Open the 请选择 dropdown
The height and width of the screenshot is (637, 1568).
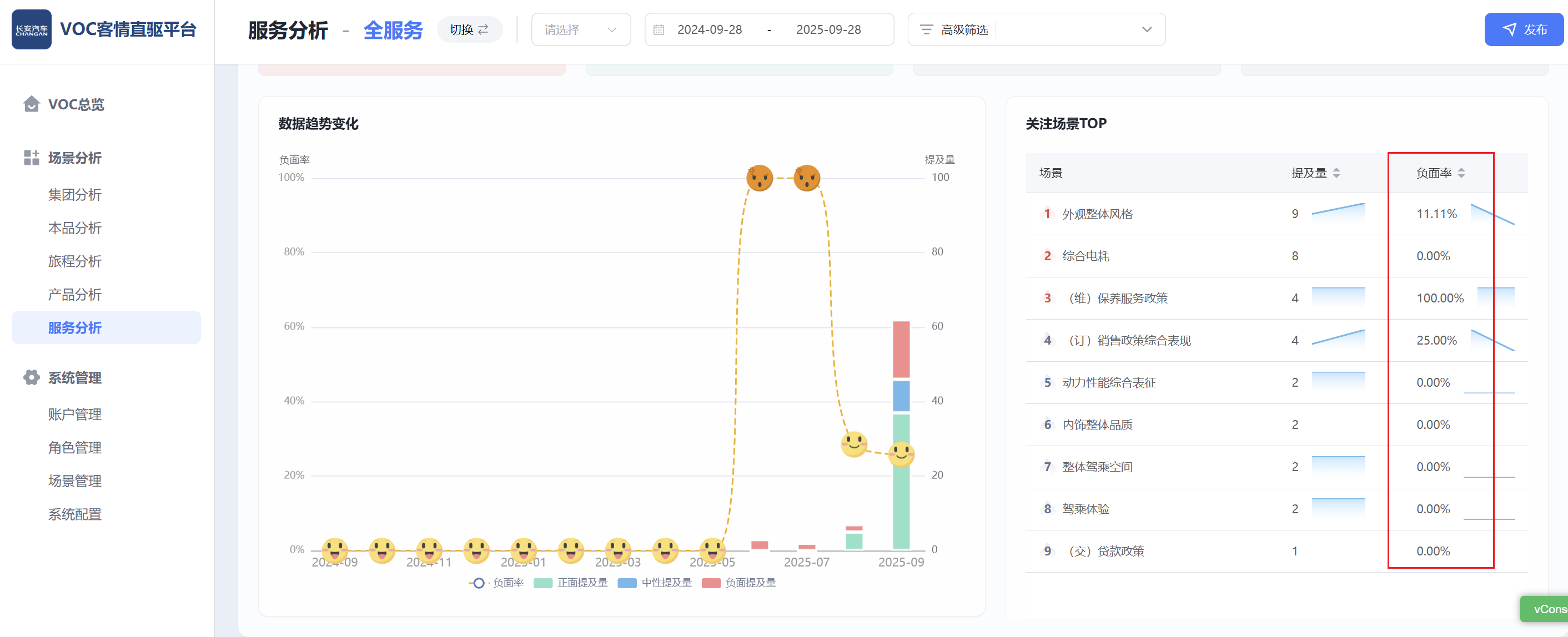coord(580,30)
